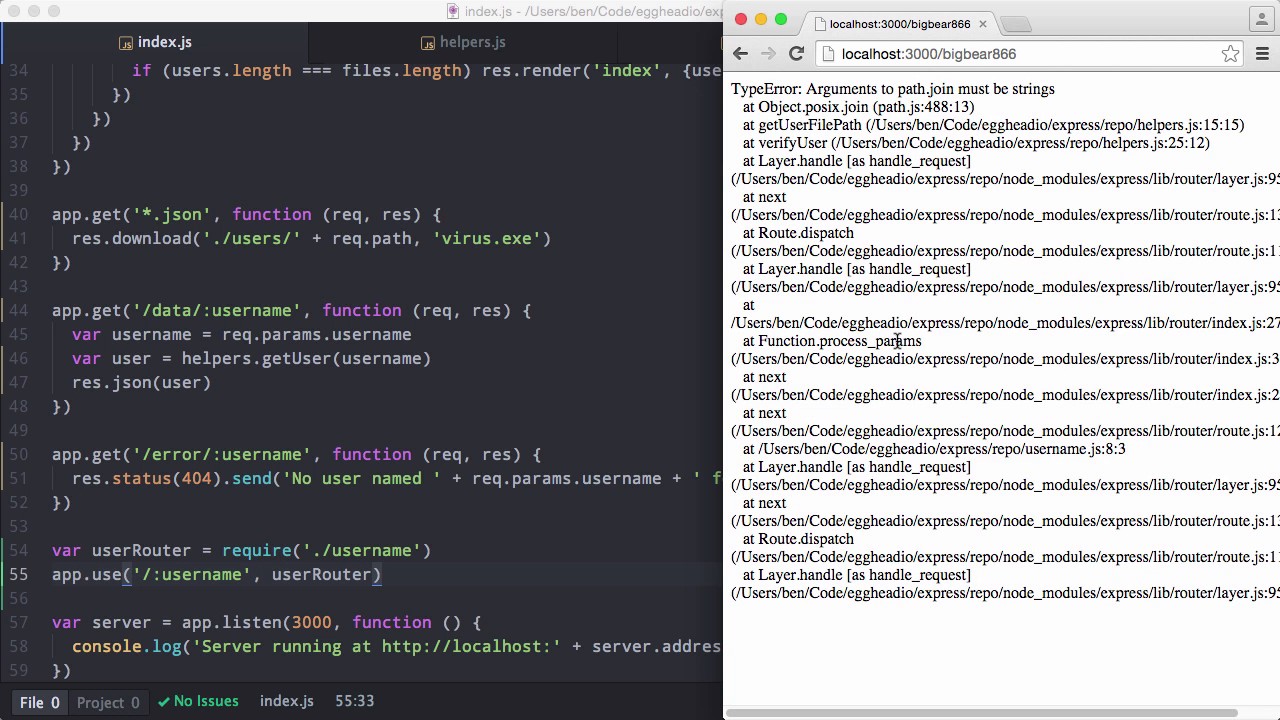
Task: Click '/data/:username' route string
Action: click(x=217, y=310)
